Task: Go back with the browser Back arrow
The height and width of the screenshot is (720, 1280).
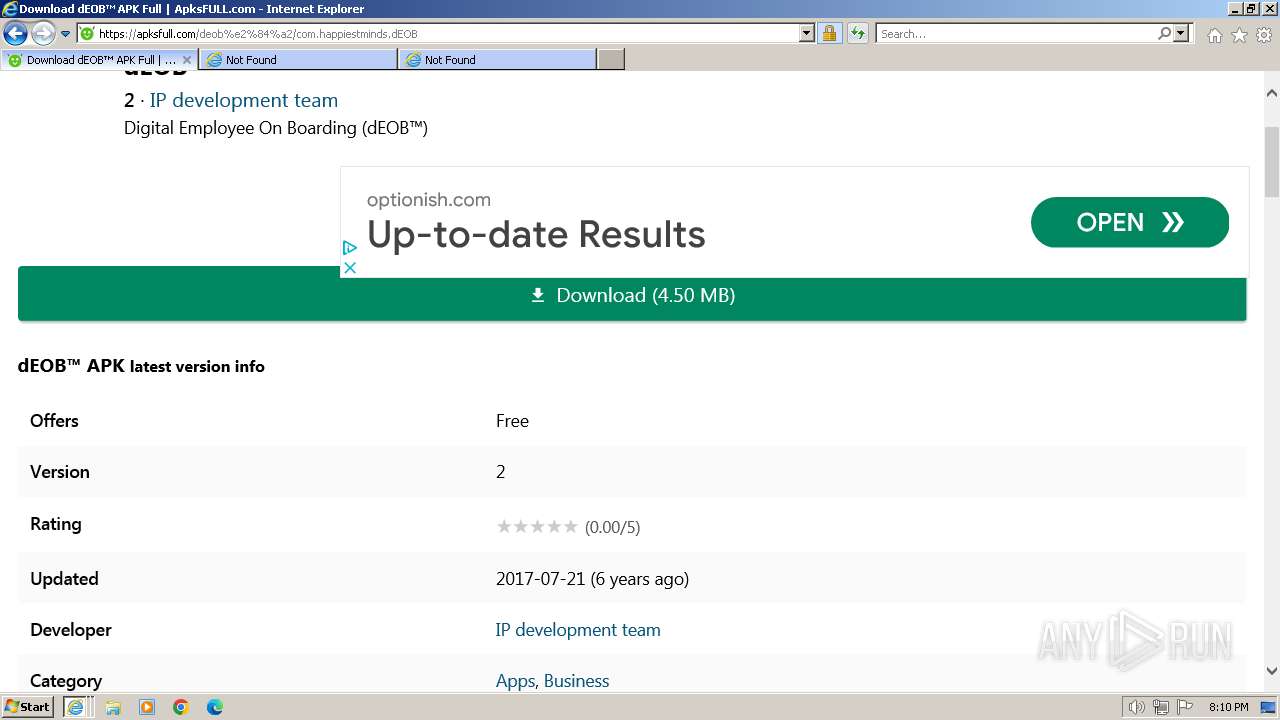Action: (15, 33)
